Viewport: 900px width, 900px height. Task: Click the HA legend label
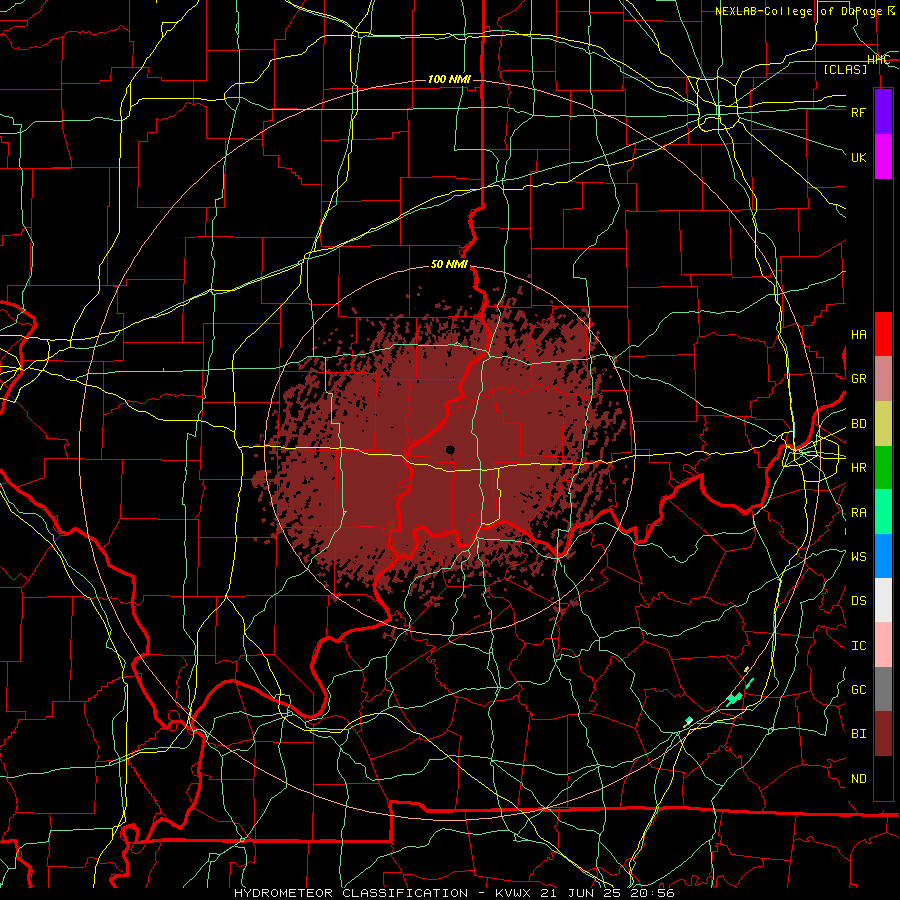858,335
